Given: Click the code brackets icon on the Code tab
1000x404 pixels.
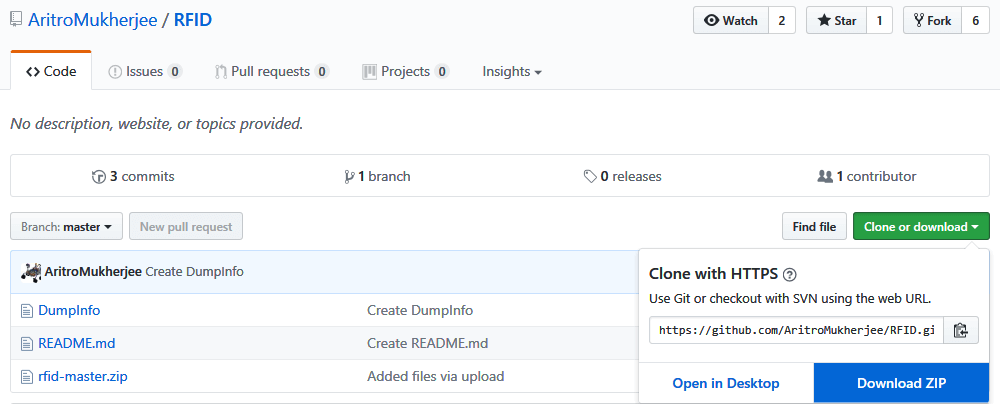Looking at the screenshot, I should point(33,72).
